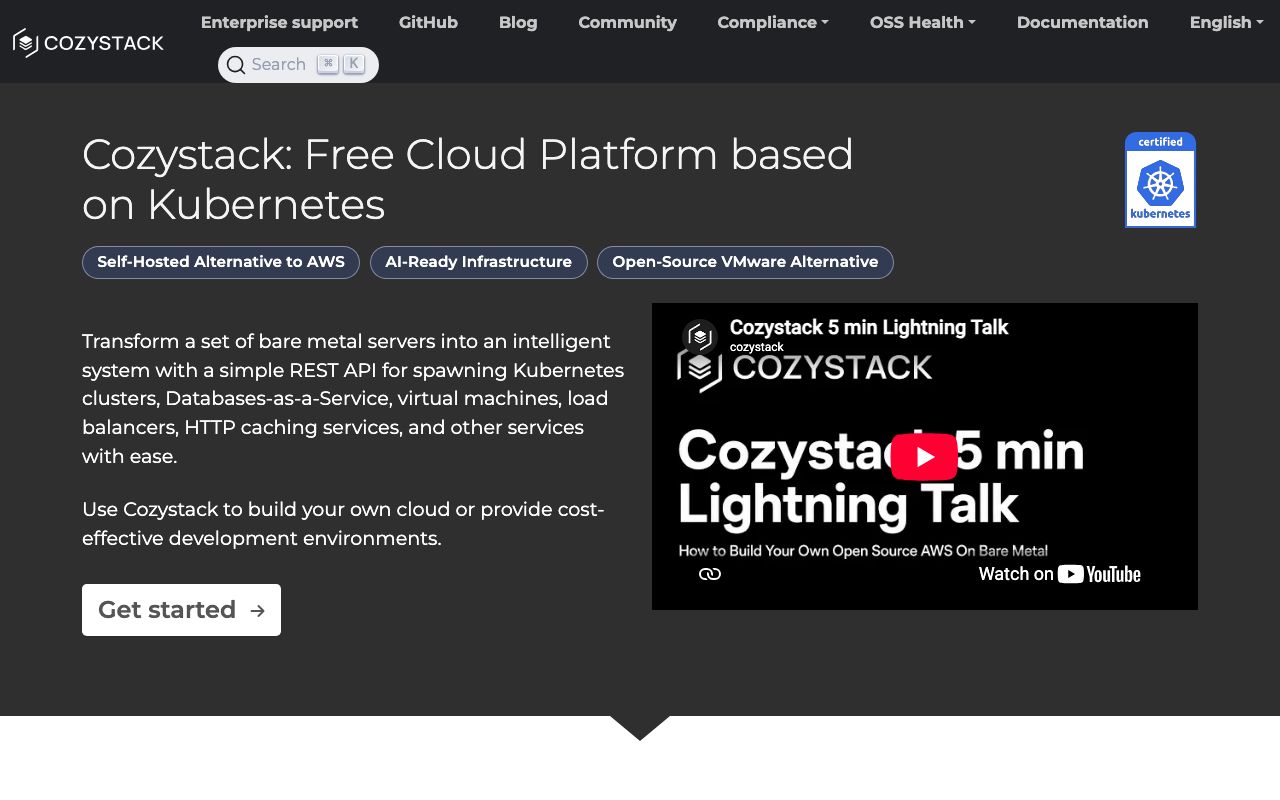Click the Cozystack video thumbnail
Screen dimensions: 1280x800
point(925,456)
